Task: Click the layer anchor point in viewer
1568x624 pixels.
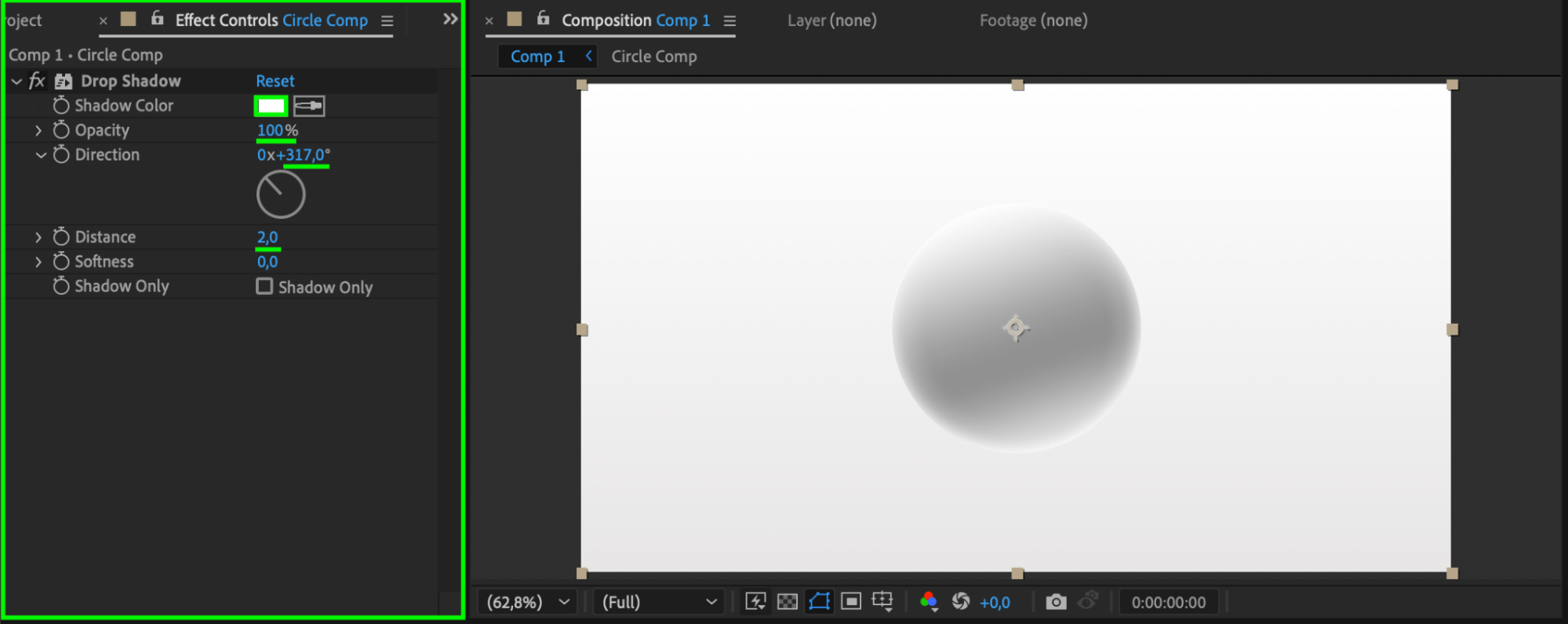Action: pos(1016,328)
